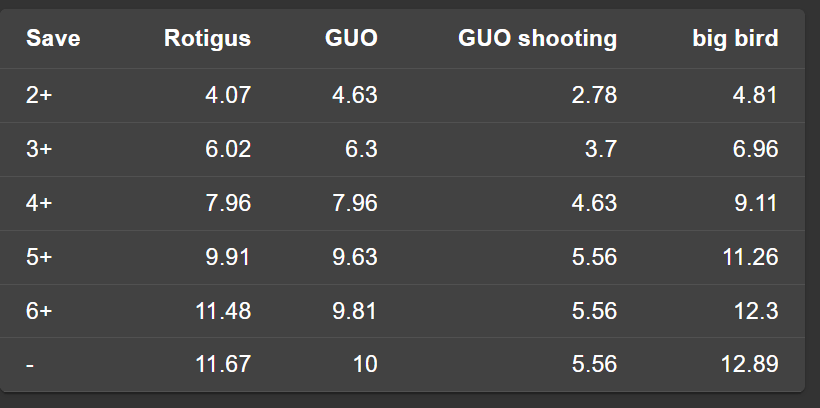The height and width of the screenshot is (408, 820).
Task: Select the 2+ save row label
Action: [x=39, y=95]
